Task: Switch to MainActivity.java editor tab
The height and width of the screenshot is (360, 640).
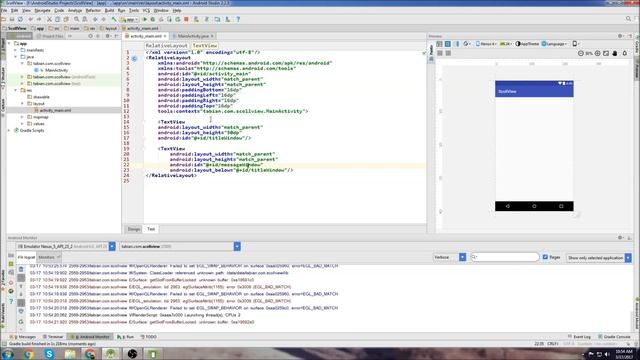Action: tap(193, 36)
